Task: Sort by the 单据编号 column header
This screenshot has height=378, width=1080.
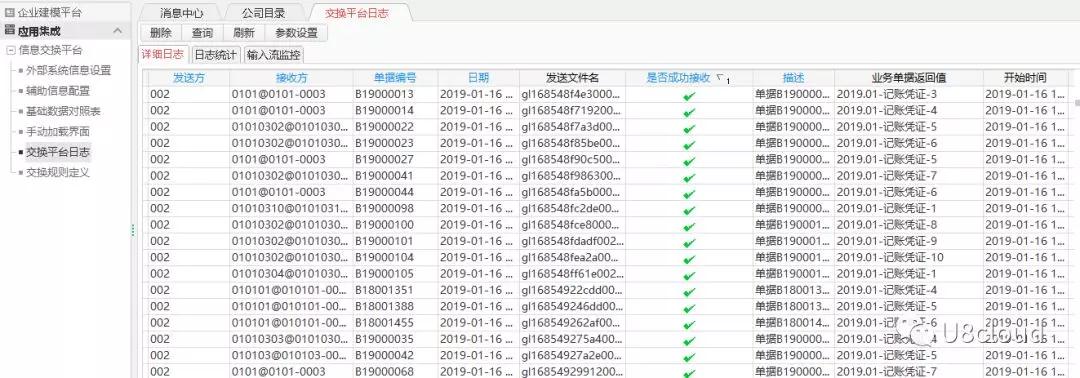Action: tap(395, 78)
